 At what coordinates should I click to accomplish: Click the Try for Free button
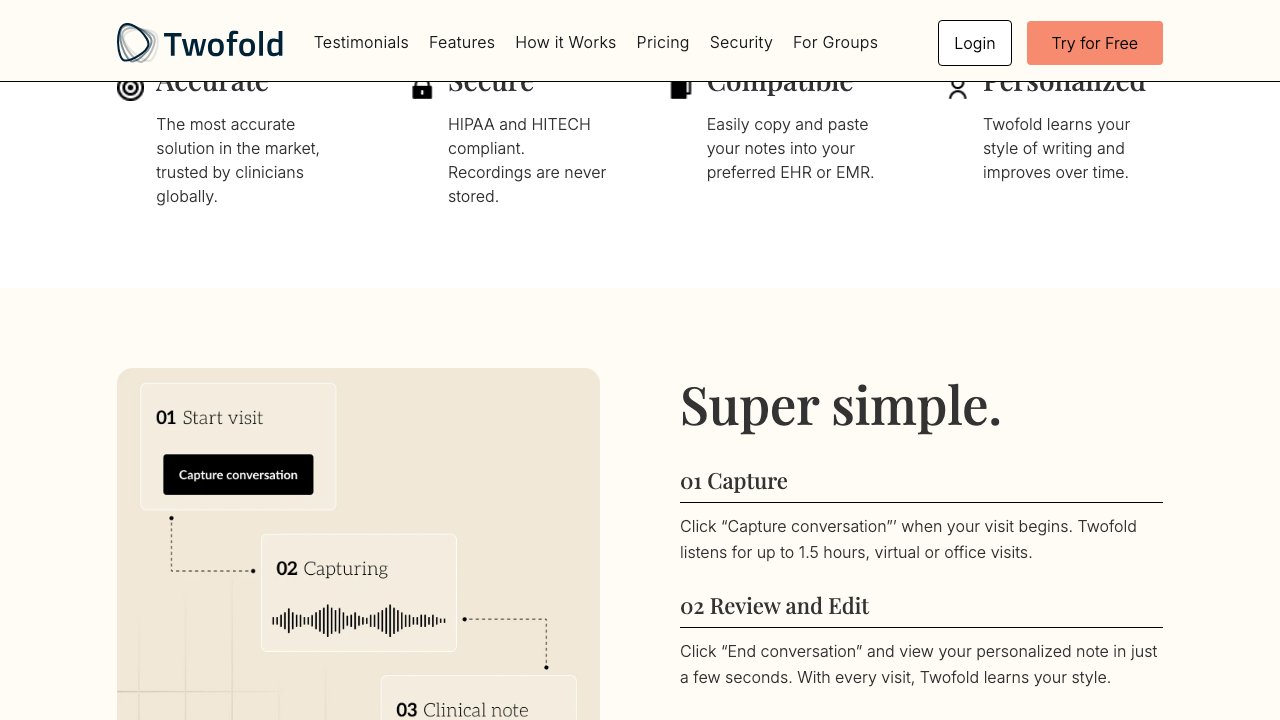(x=1094, y=42)
